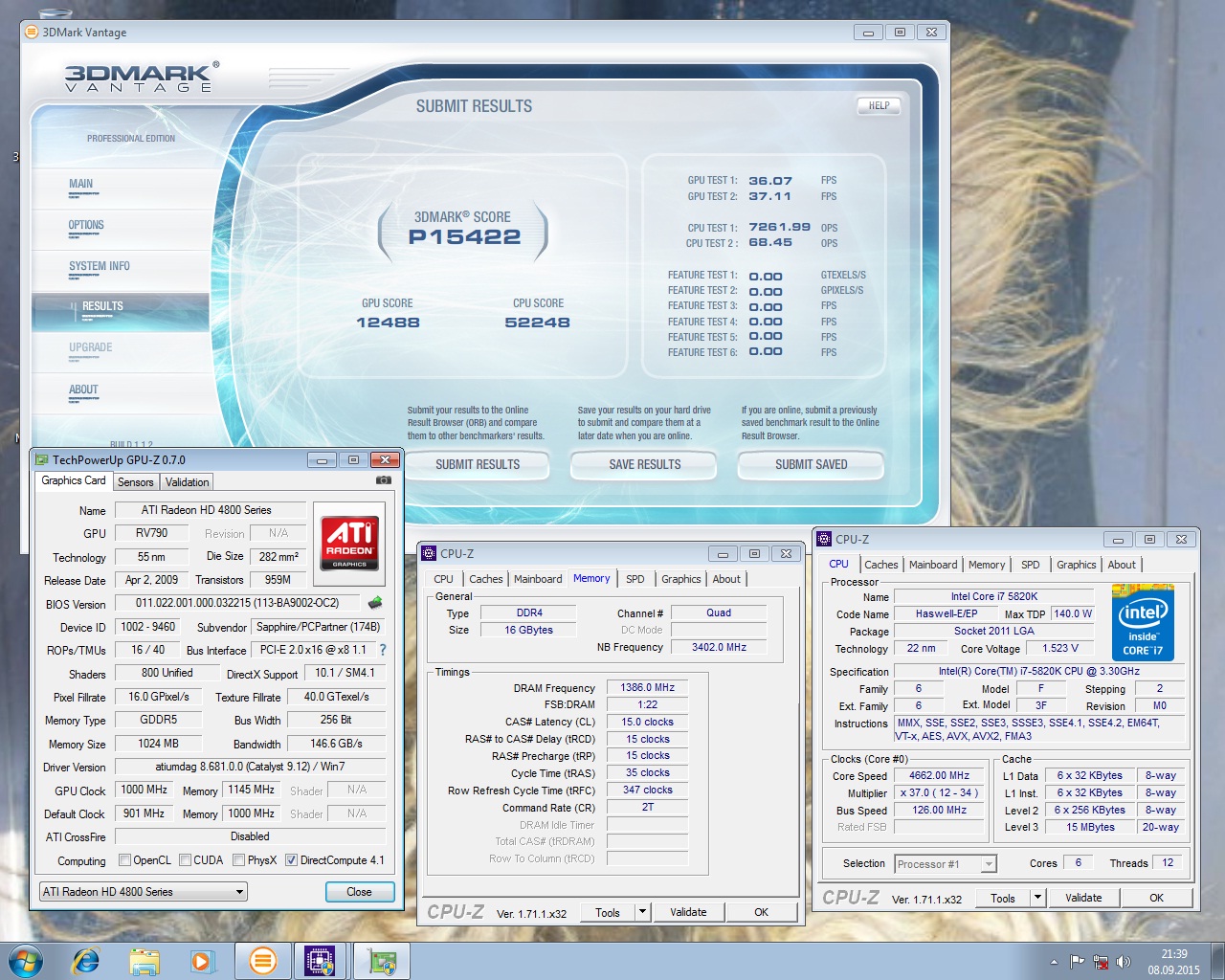The image size is (1225, 980).
Task: Open Windows Media Player taskbar icon
Action: tap(203, 961)
